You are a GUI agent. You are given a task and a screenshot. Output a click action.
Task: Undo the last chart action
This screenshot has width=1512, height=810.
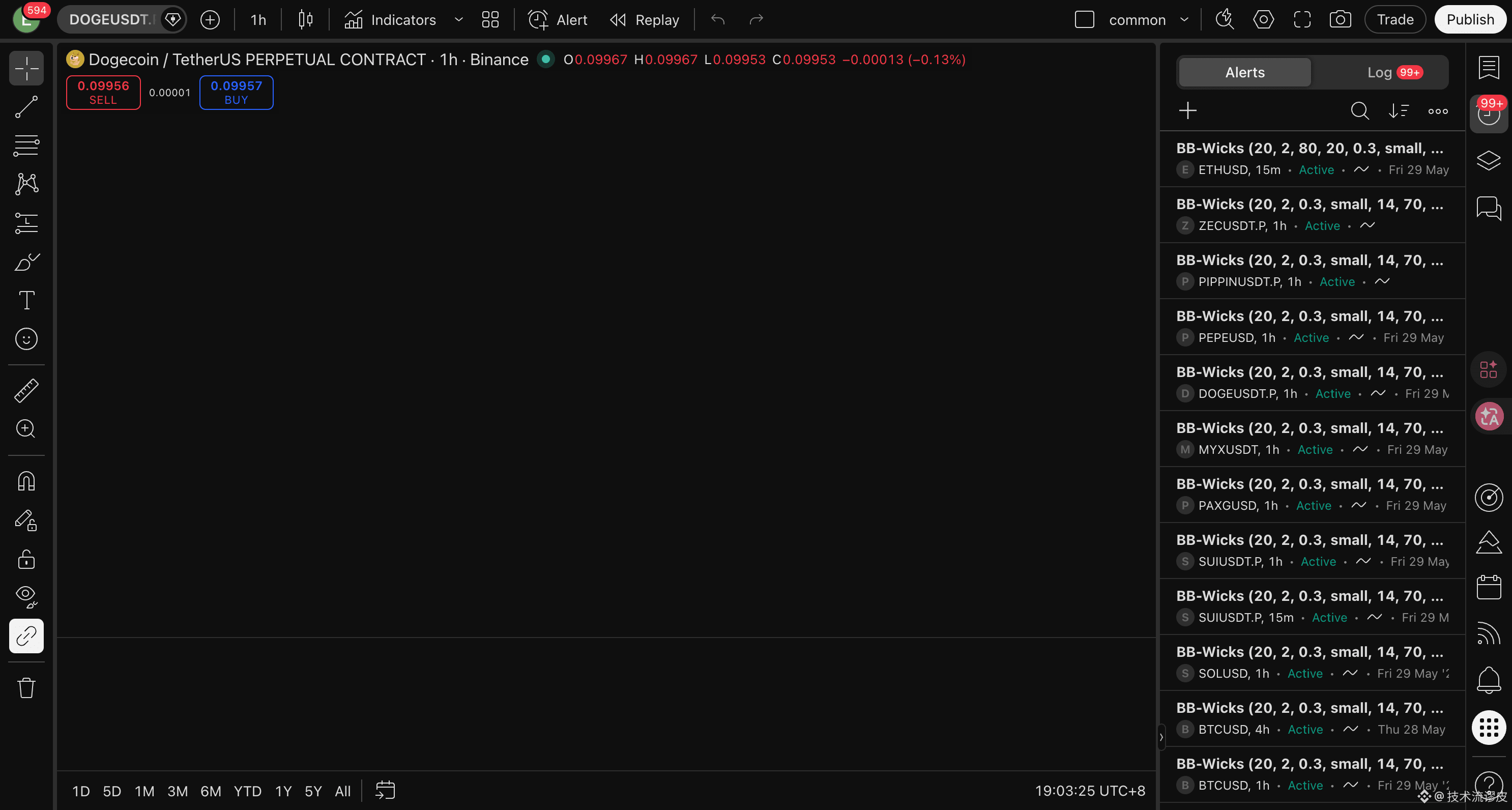(718, 19)
